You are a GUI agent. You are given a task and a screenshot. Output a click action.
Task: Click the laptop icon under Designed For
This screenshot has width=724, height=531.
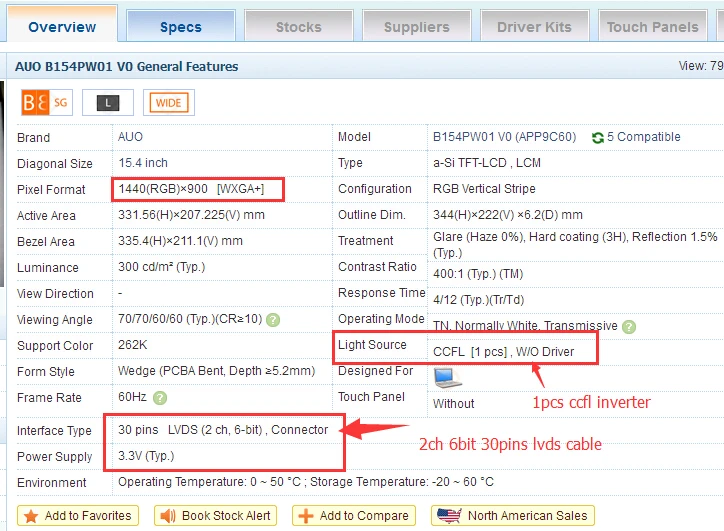tap(447, 378)
